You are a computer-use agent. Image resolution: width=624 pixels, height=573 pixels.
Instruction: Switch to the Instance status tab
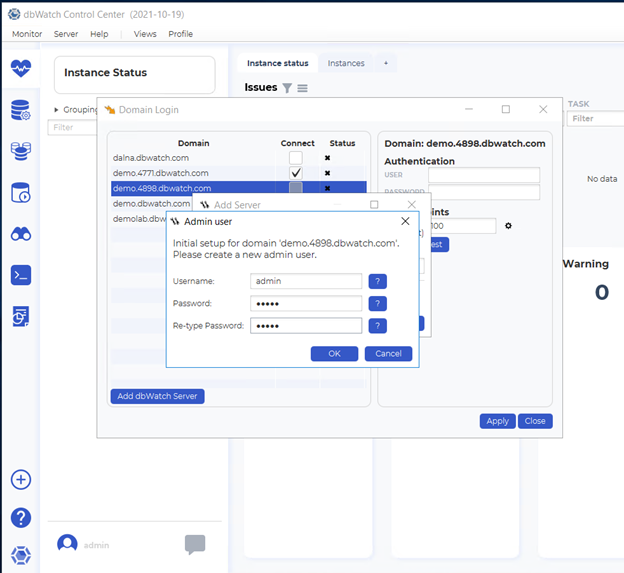coord(277,63)
